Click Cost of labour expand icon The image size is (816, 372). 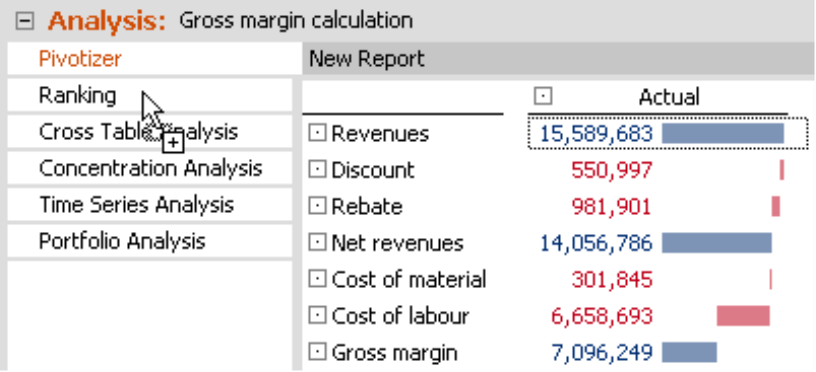point(317,316)
